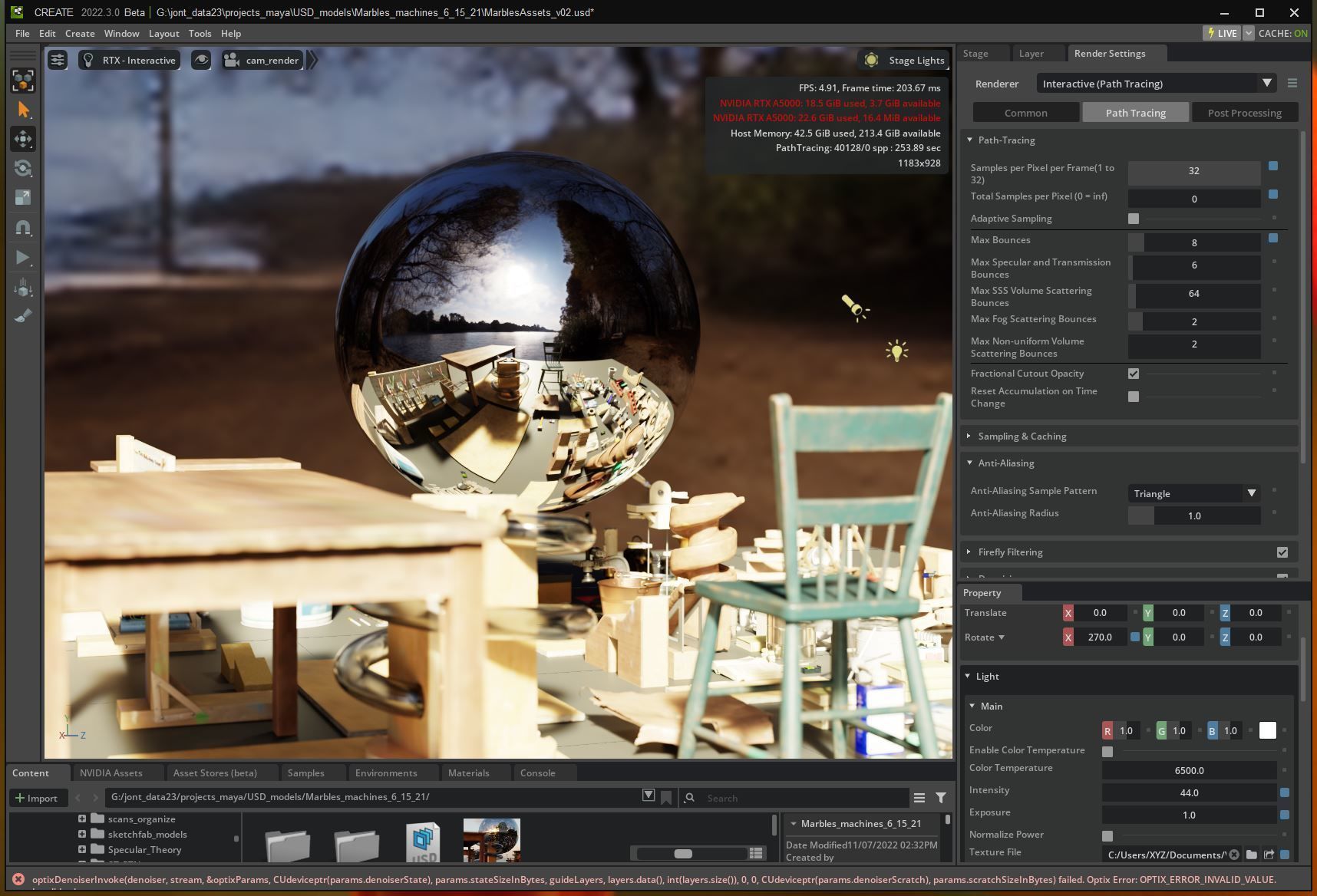Screen dimensions: 1317x896
Task: Open the Paint tool
Action: tap(23, 315)
